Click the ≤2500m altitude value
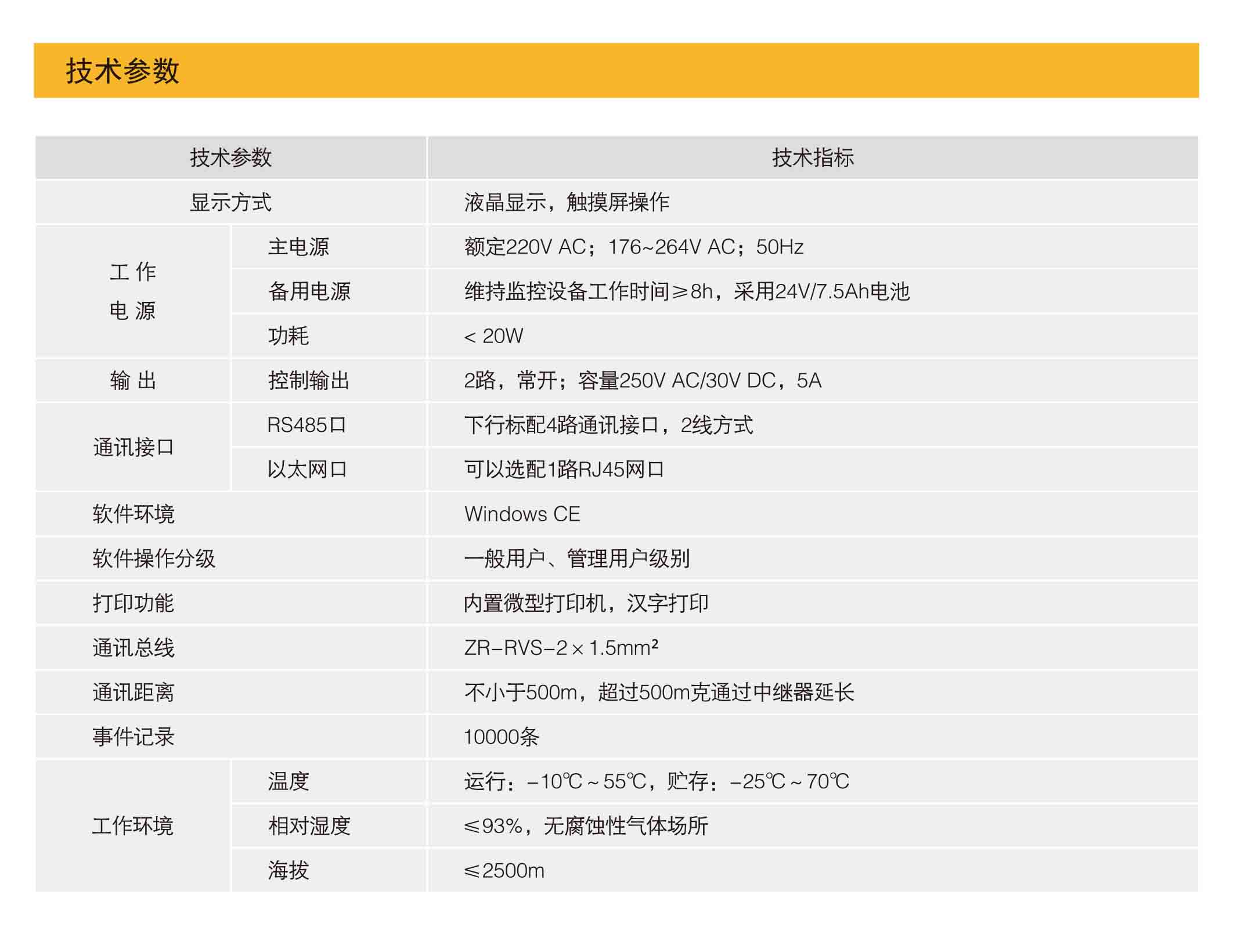Image resolution: width=1255 pixels, height=952 pixels. (504, 871)
